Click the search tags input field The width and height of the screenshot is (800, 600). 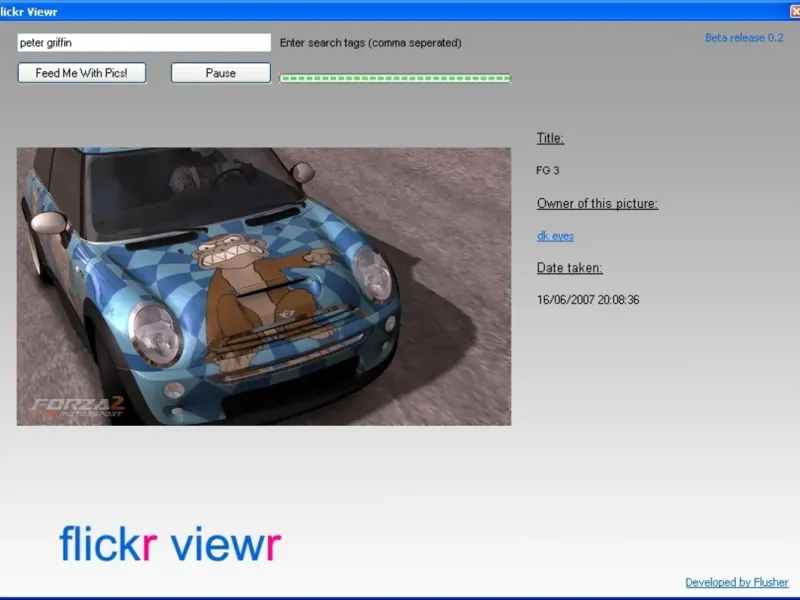click(144, 43)
